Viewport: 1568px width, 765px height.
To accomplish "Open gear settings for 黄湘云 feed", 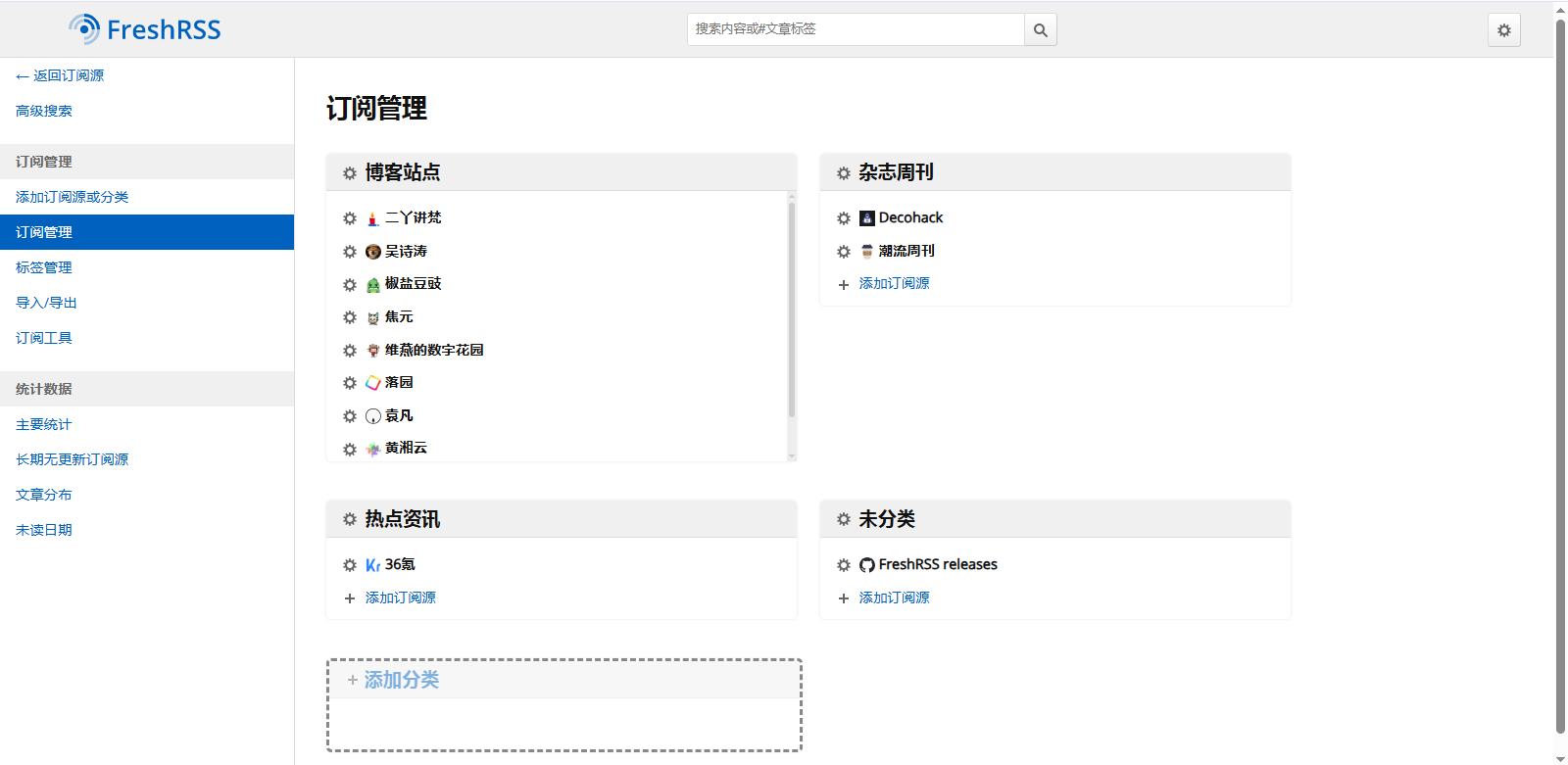I will [350, 450].
